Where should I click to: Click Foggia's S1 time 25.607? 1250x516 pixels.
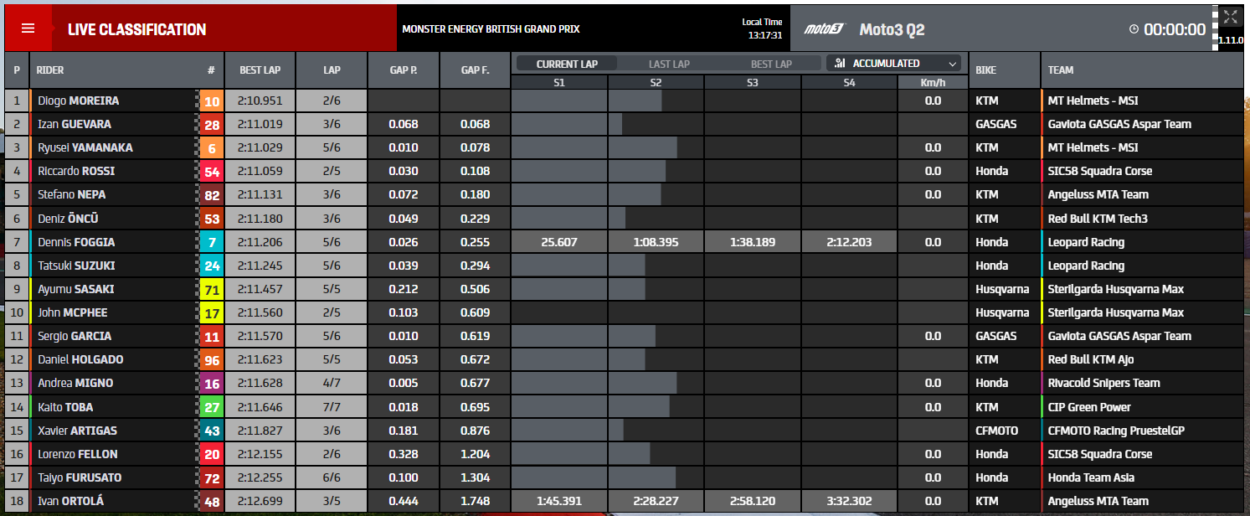[559, 242]
